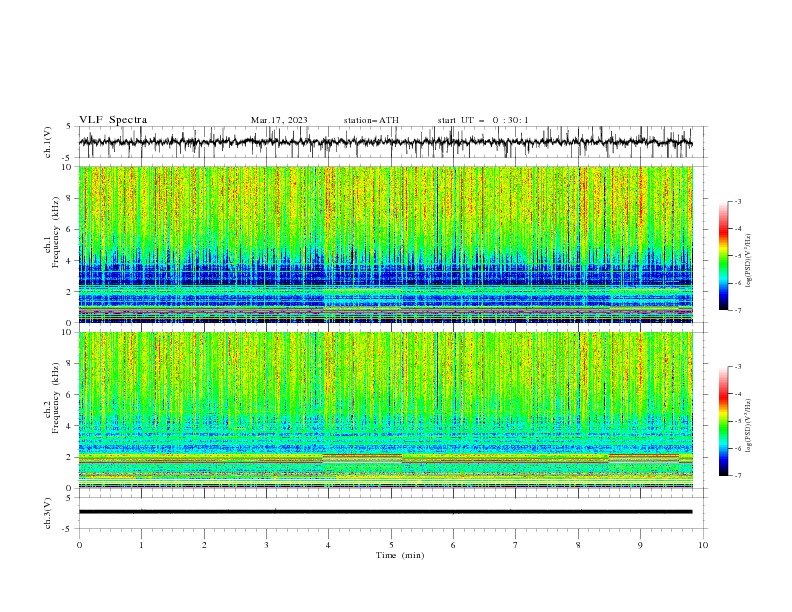Click the "-4" tick on ch.2 colorbar
The width and height of the screenshot is (792, 612).
pos(737,394)
